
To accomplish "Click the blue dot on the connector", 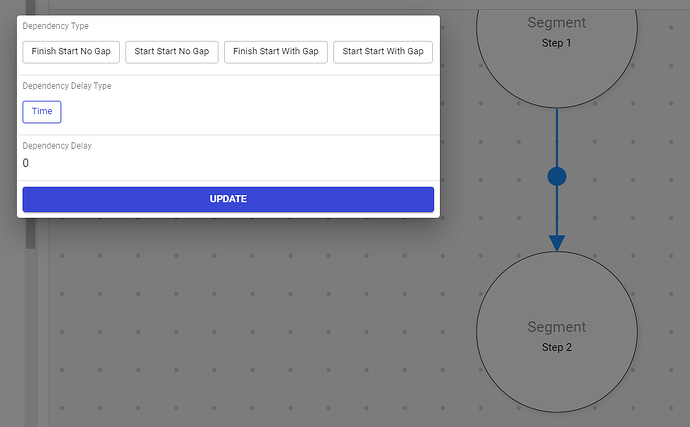I will [x=557, y=176].
